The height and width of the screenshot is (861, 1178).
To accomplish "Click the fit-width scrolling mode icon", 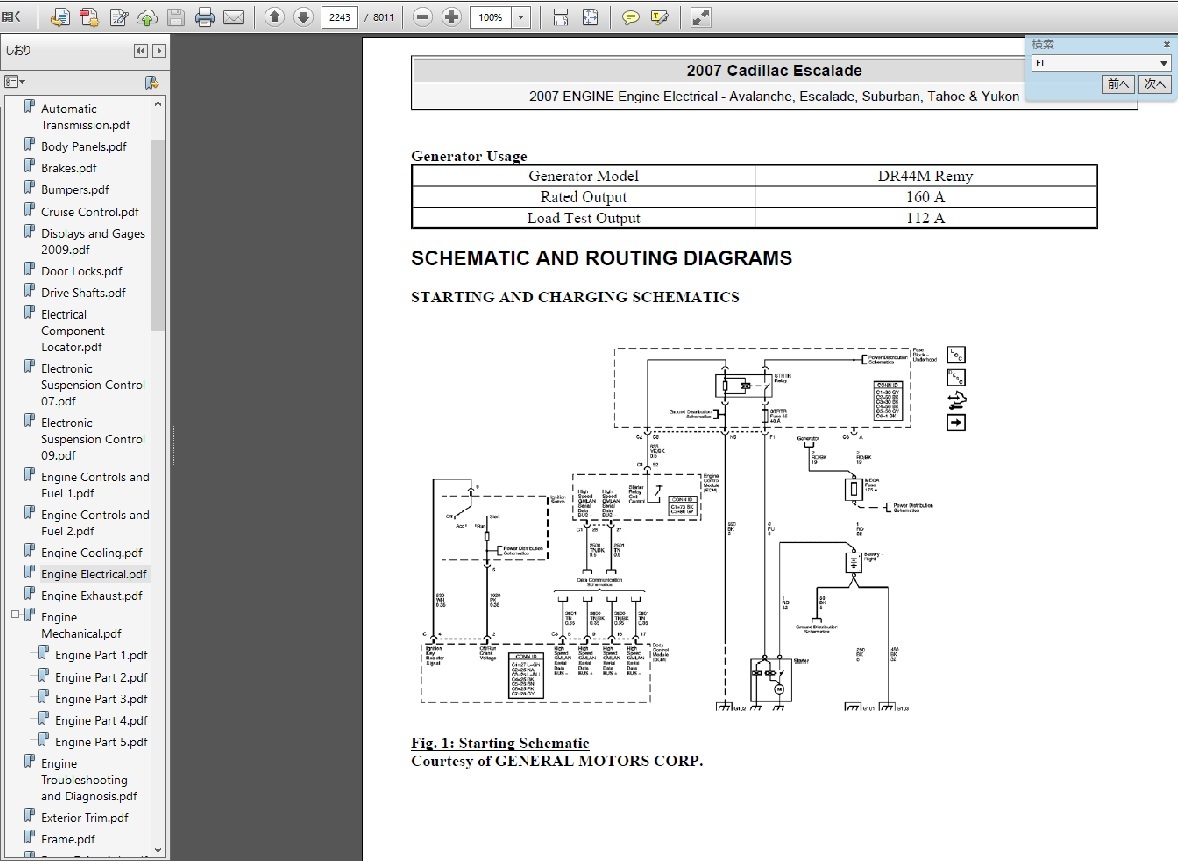I will pos(560,17).
